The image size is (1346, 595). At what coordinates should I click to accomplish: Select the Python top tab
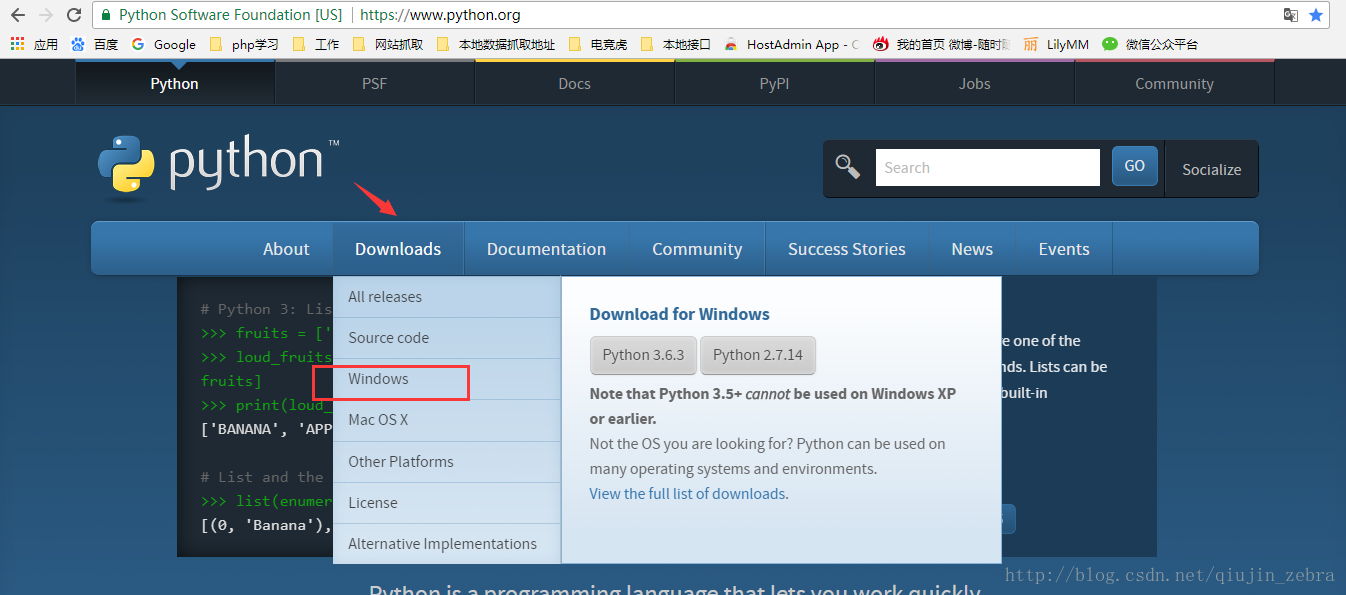pos(175,83)
